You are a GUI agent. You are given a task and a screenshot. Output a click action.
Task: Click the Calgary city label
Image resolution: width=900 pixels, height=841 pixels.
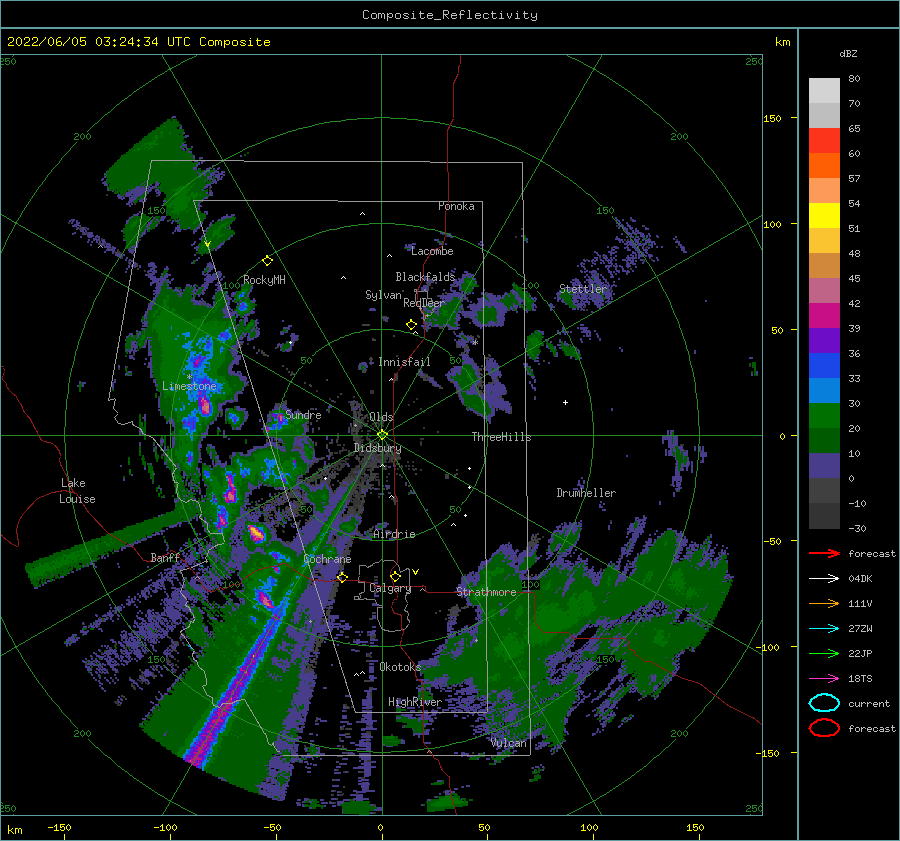tap(390, 588)
